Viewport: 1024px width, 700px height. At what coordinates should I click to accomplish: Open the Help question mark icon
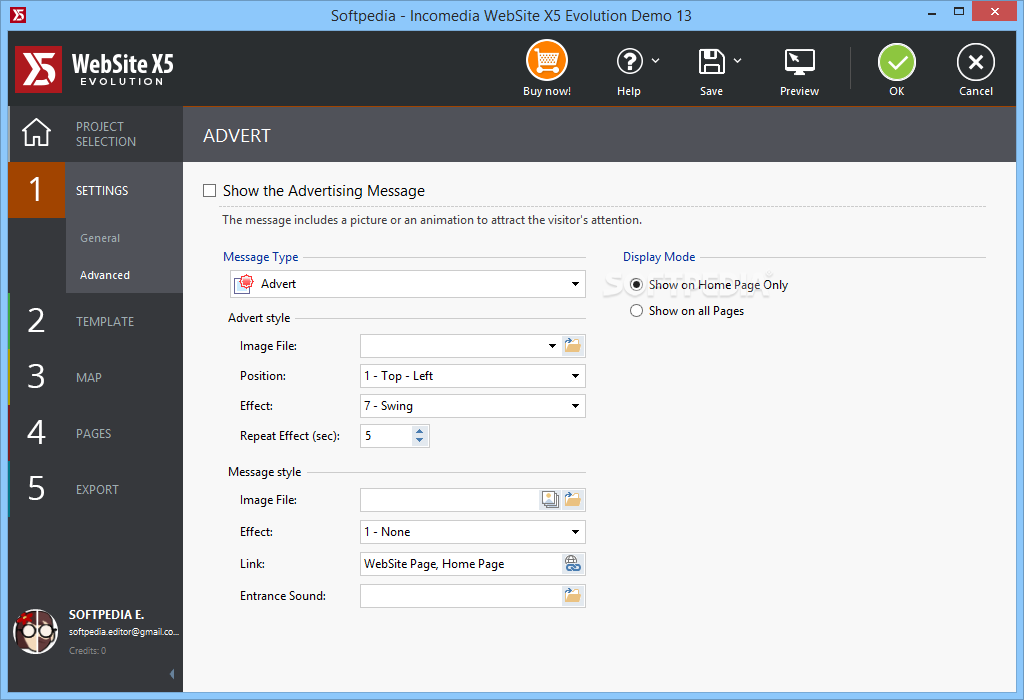[x=630, y=61]
